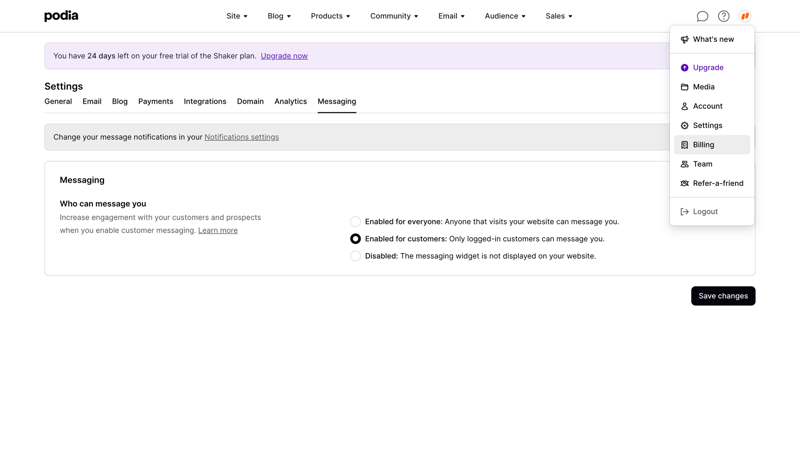
Task: Click the Logout arrow icon
Action: click(x=685, y=211)
